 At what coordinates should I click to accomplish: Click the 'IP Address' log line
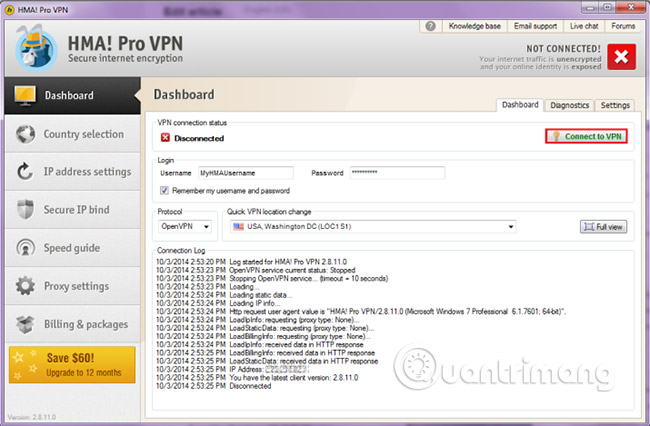tap(231, 370)
